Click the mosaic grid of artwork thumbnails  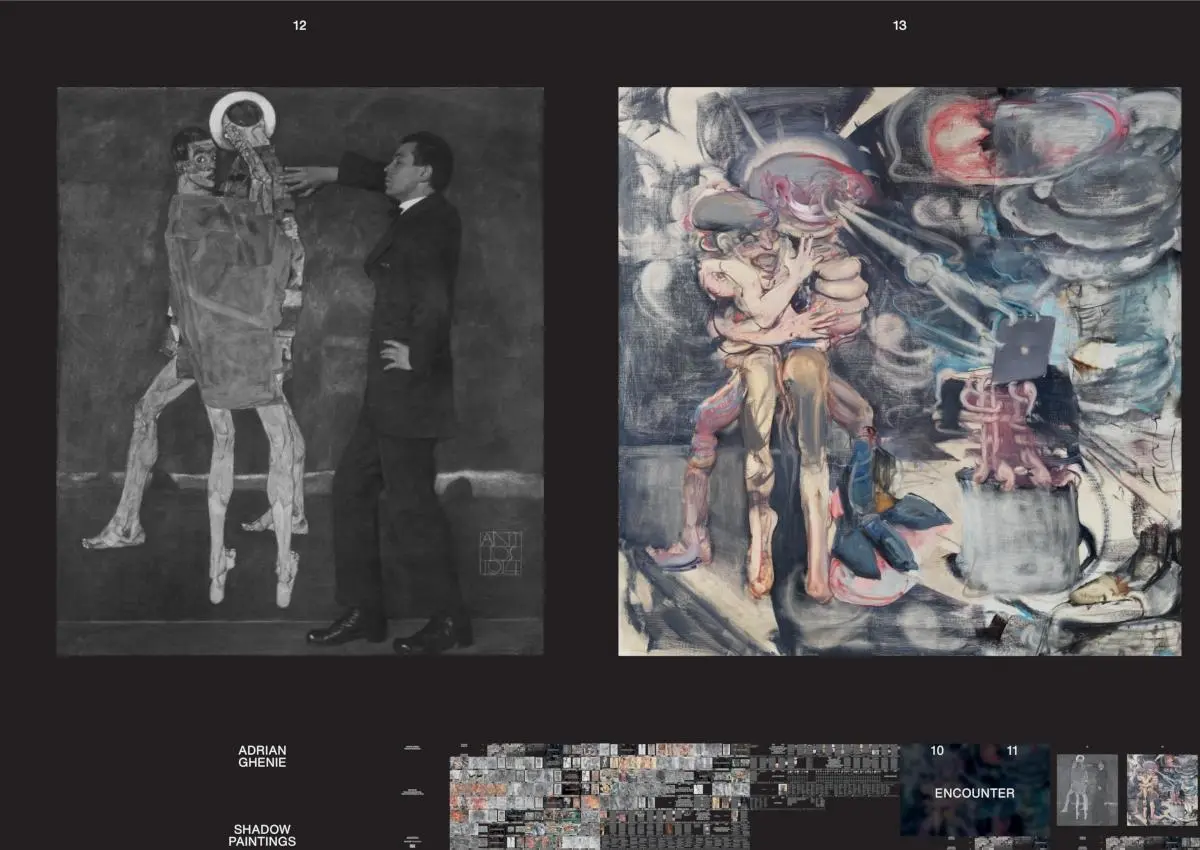[x=600, y=796]
